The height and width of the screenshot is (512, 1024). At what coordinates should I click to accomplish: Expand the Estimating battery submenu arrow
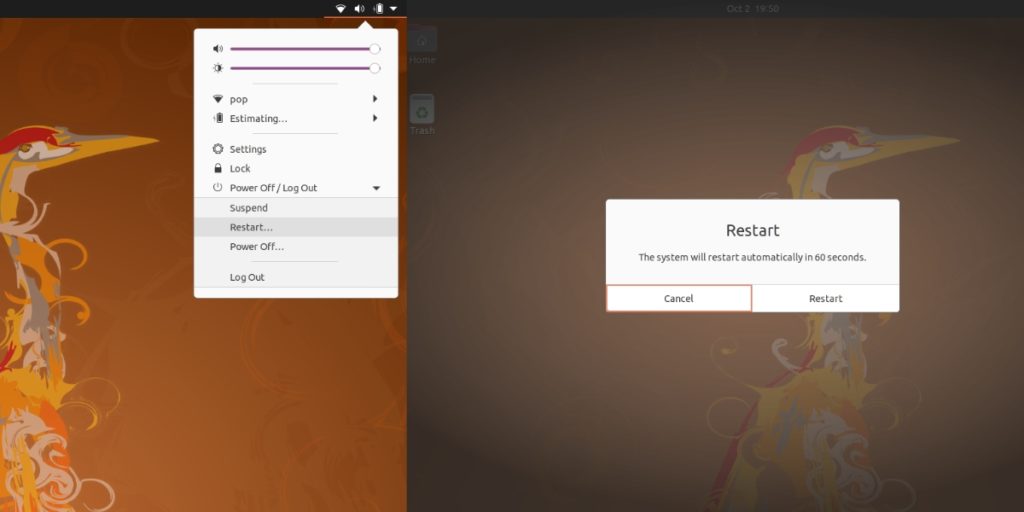376,118
